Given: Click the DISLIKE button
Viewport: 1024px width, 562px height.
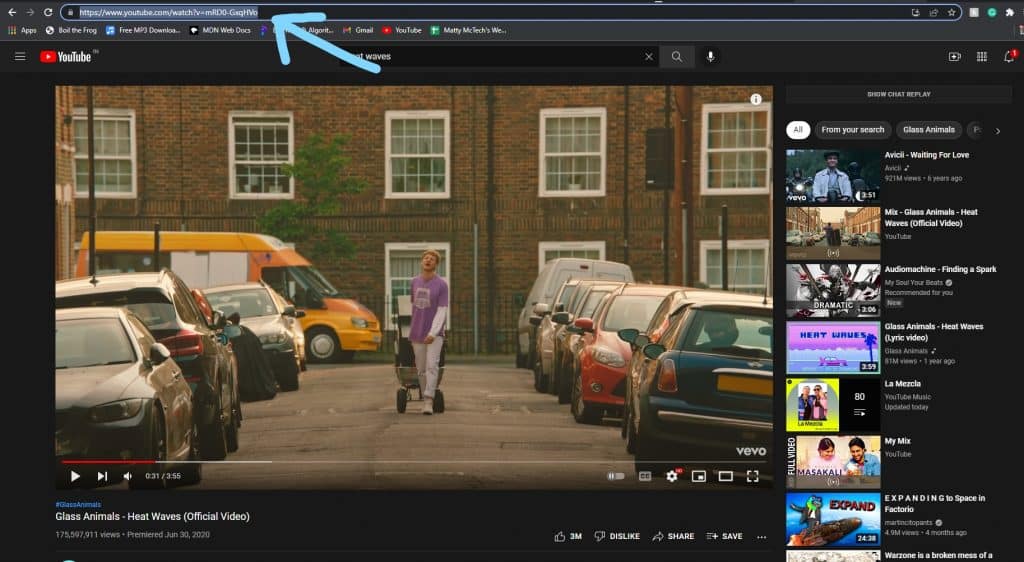Looking at the screenshot, I should click(616, 537).
